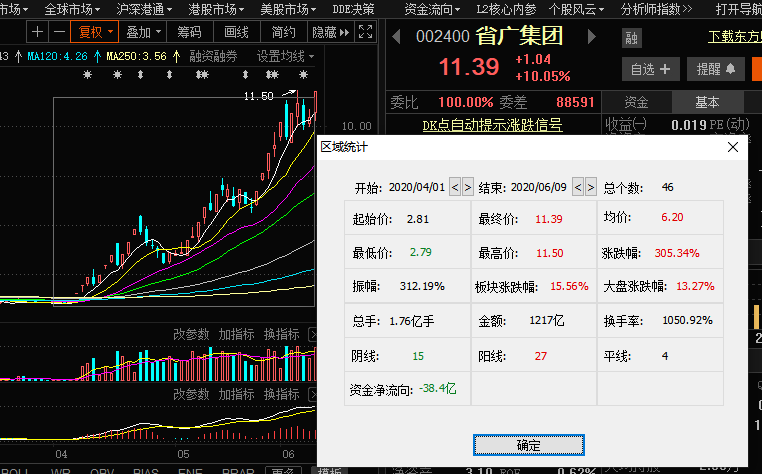Click the 融 margin badge icon
The image size is (762, 474).
click(x=632, y=38)
